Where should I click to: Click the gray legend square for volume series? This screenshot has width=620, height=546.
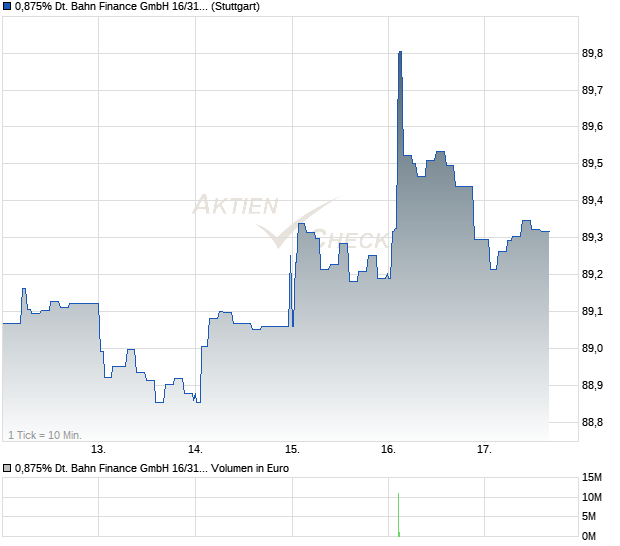click(x=7, y=468)
